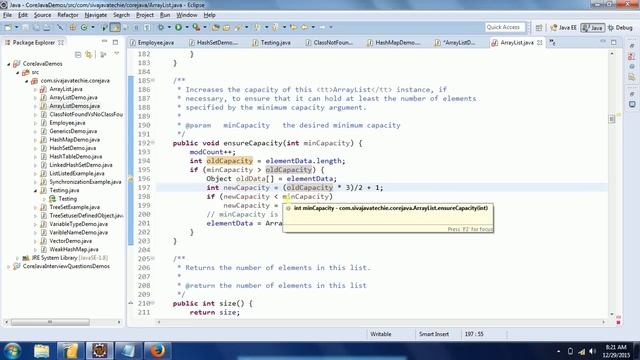Select com.sivajavatechie.corejava package

pyautogui.click(x=75, y=81)
